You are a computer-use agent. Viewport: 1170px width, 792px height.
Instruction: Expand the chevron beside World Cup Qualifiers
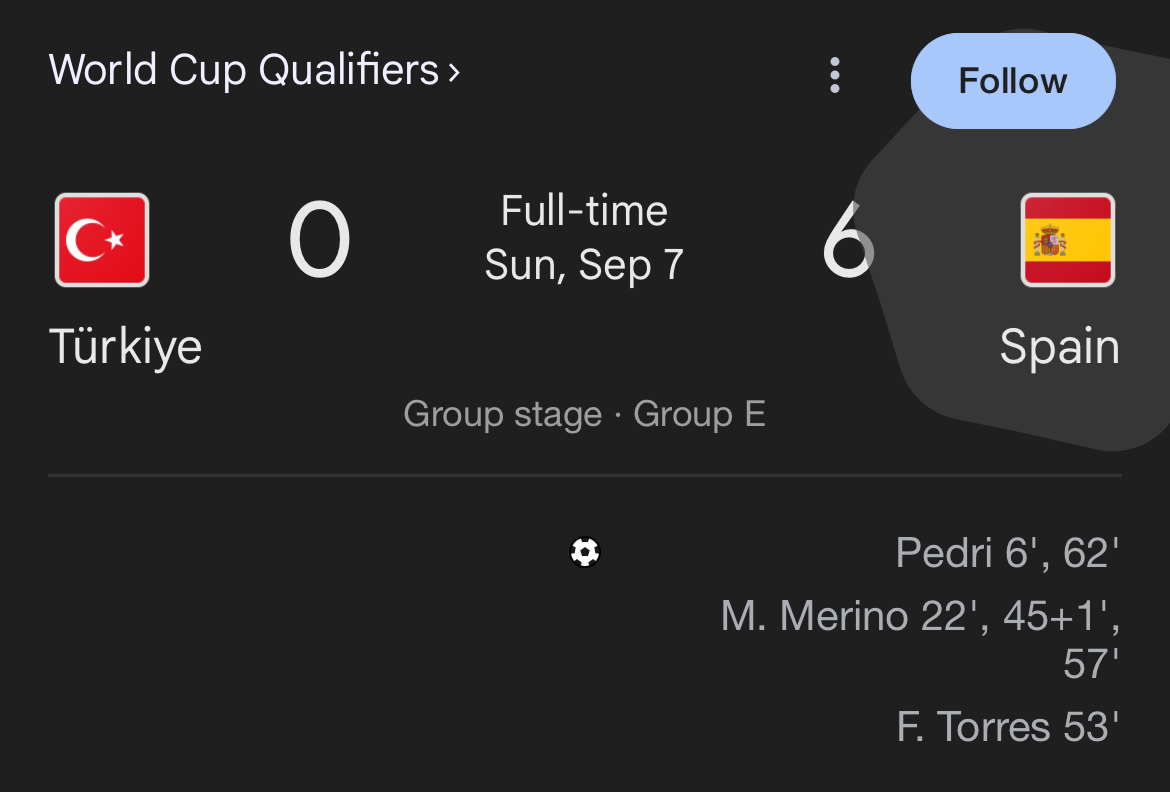pos(454,72)
